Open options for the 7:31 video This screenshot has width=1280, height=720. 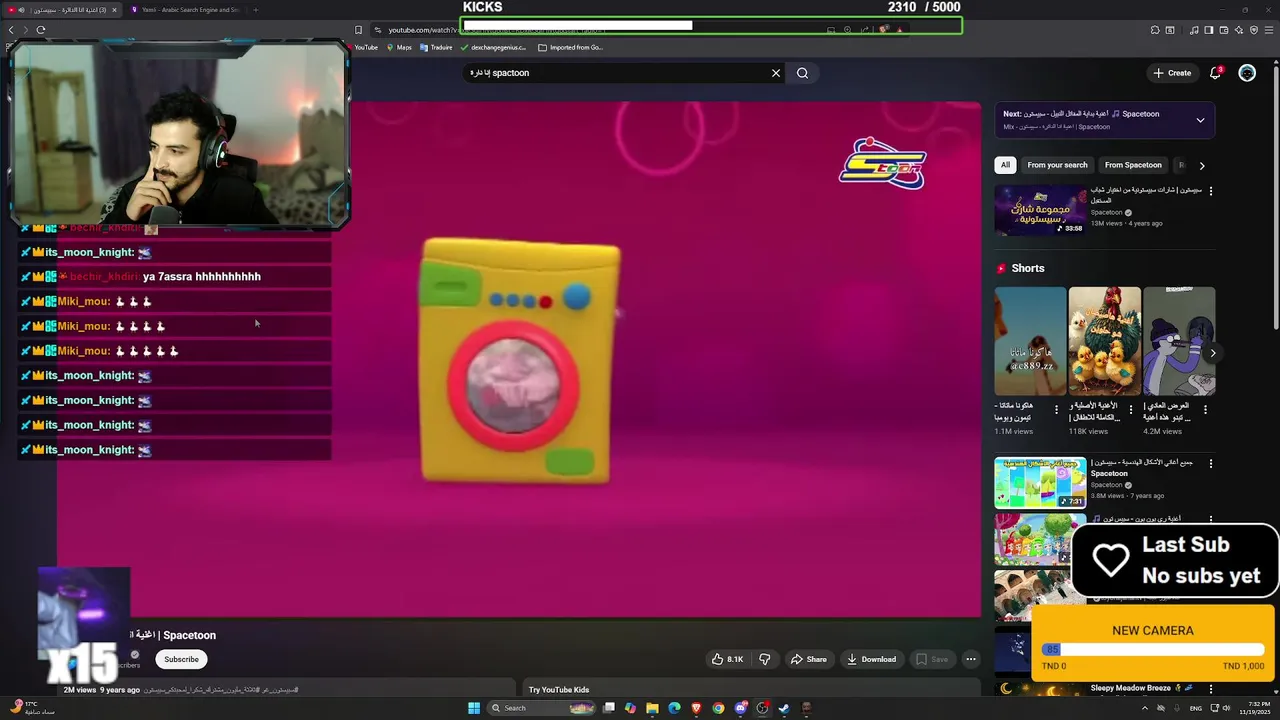tap(1211, 464)
